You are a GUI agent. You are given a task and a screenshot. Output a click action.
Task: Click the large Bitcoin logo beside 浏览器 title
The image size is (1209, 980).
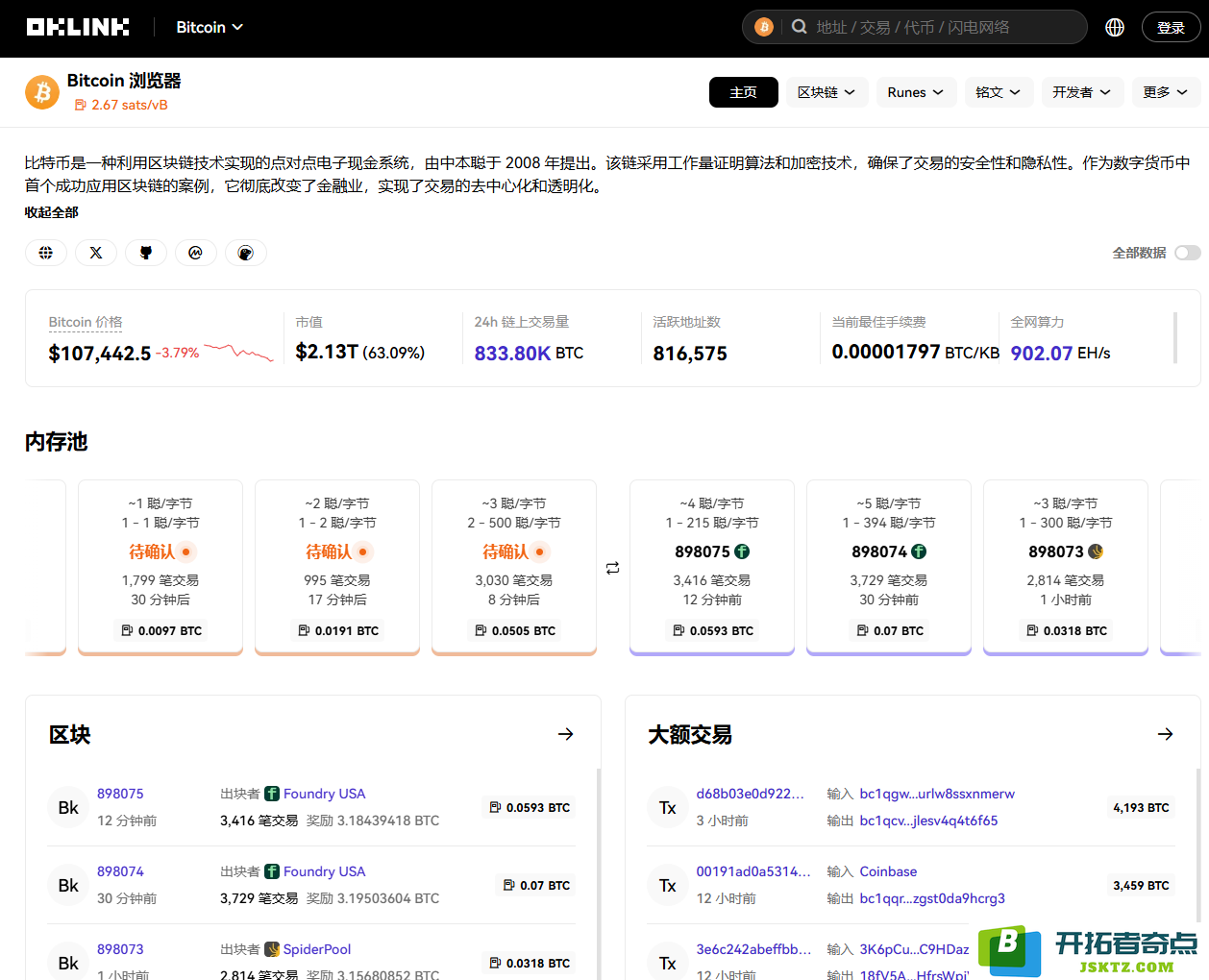[x=42, y=92]
